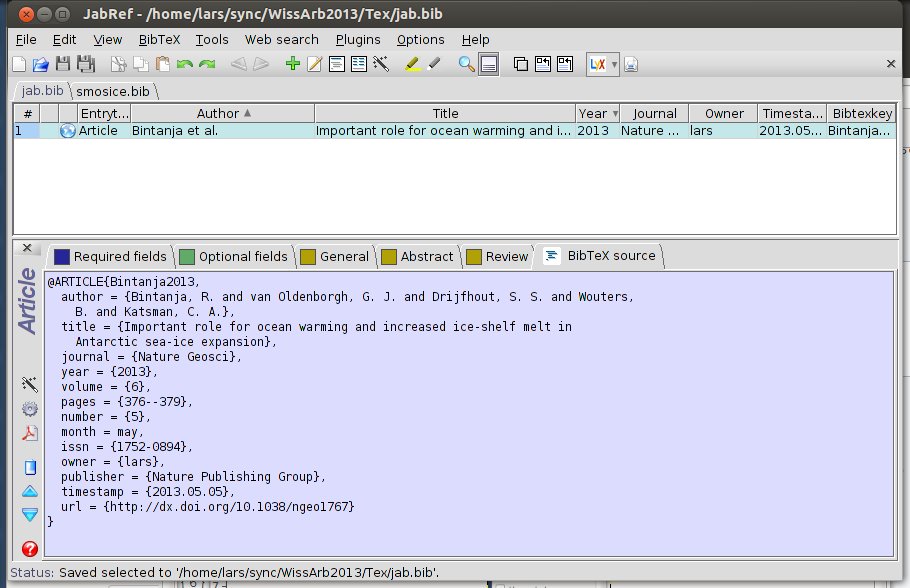The height and width of the screenshot is (588, 910).
Task: Click the green Undo arrow in toolbar
Action: point(184,64)
